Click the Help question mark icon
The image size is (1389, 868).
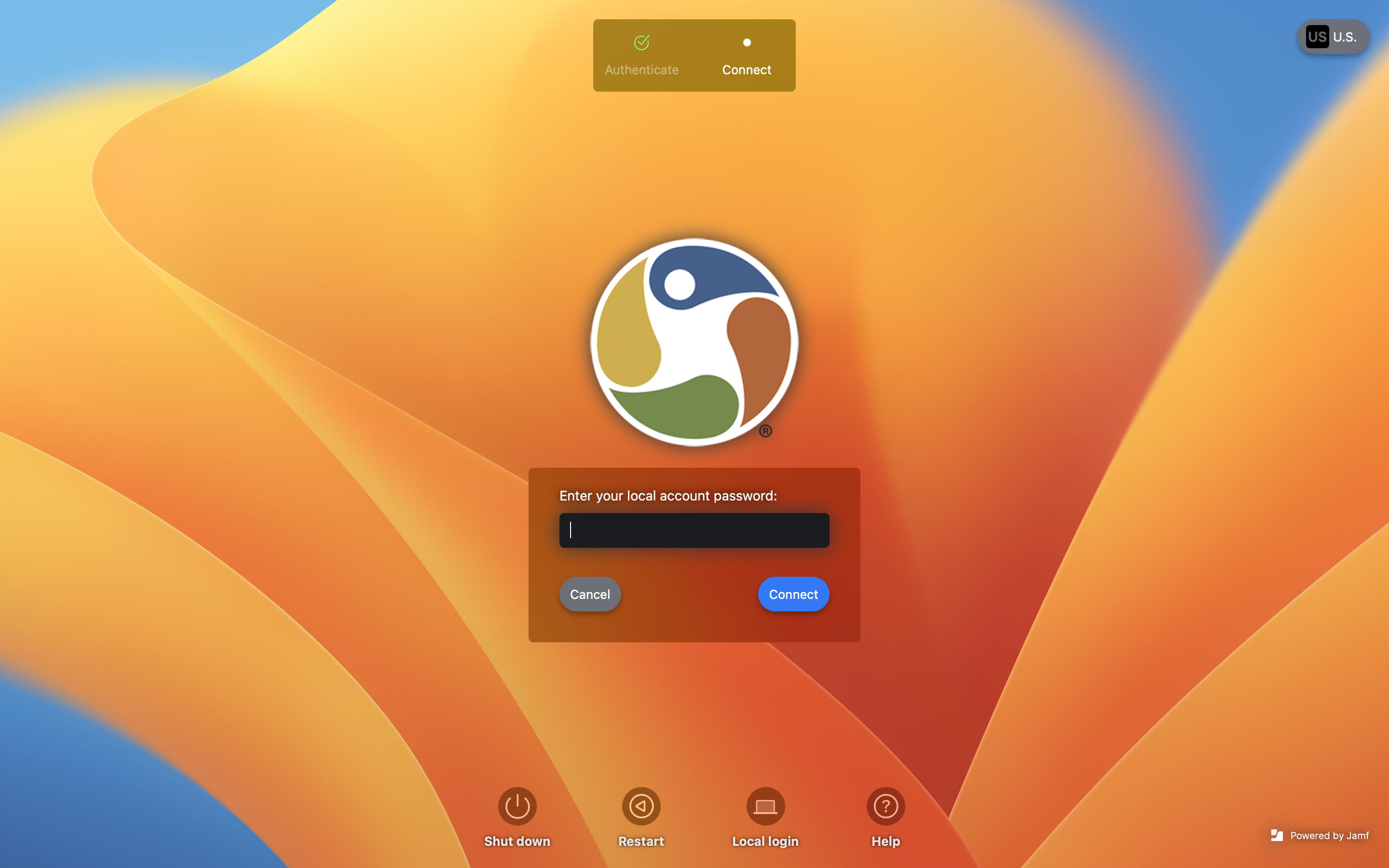[x=885, y=805]
